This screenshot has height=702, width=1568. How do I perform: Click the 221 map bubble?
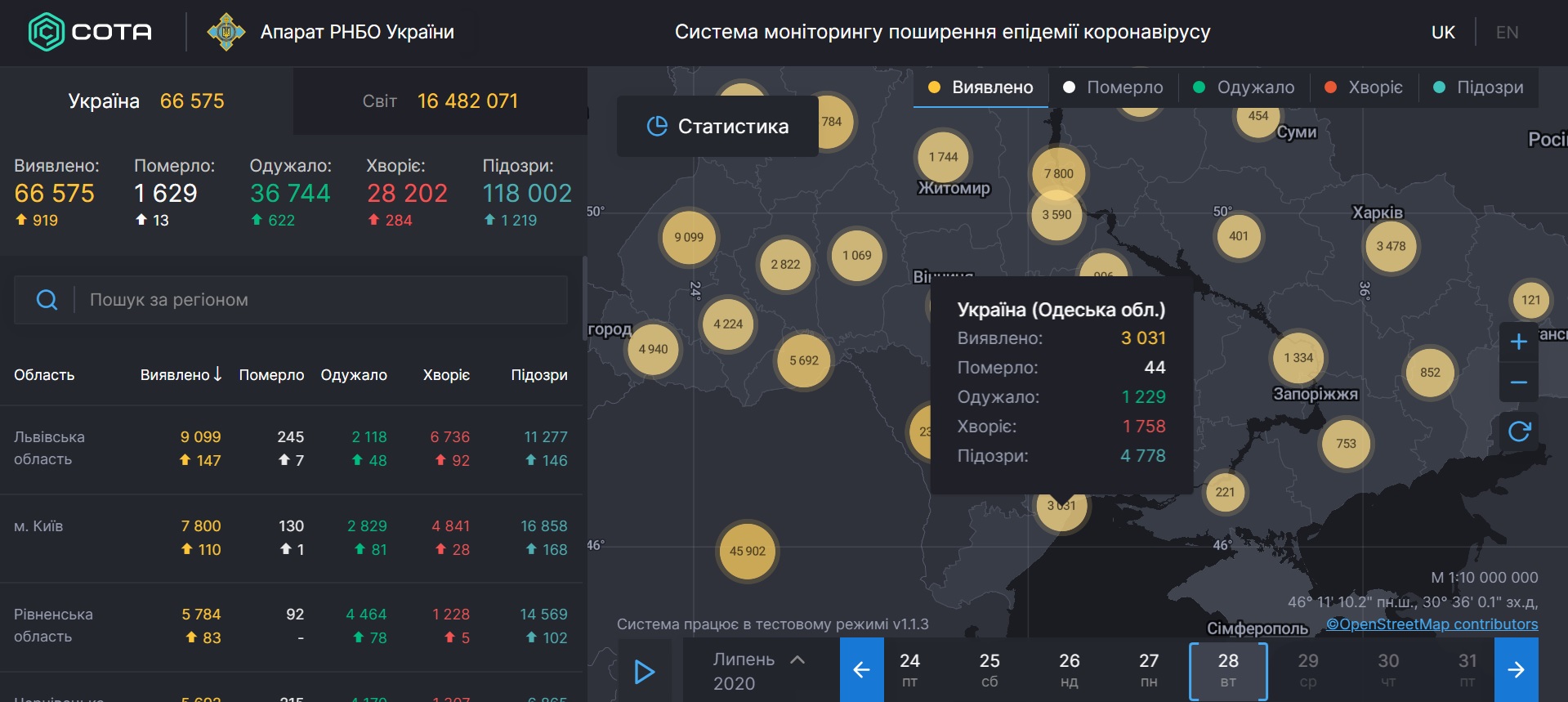click(x=1225, y=492)
